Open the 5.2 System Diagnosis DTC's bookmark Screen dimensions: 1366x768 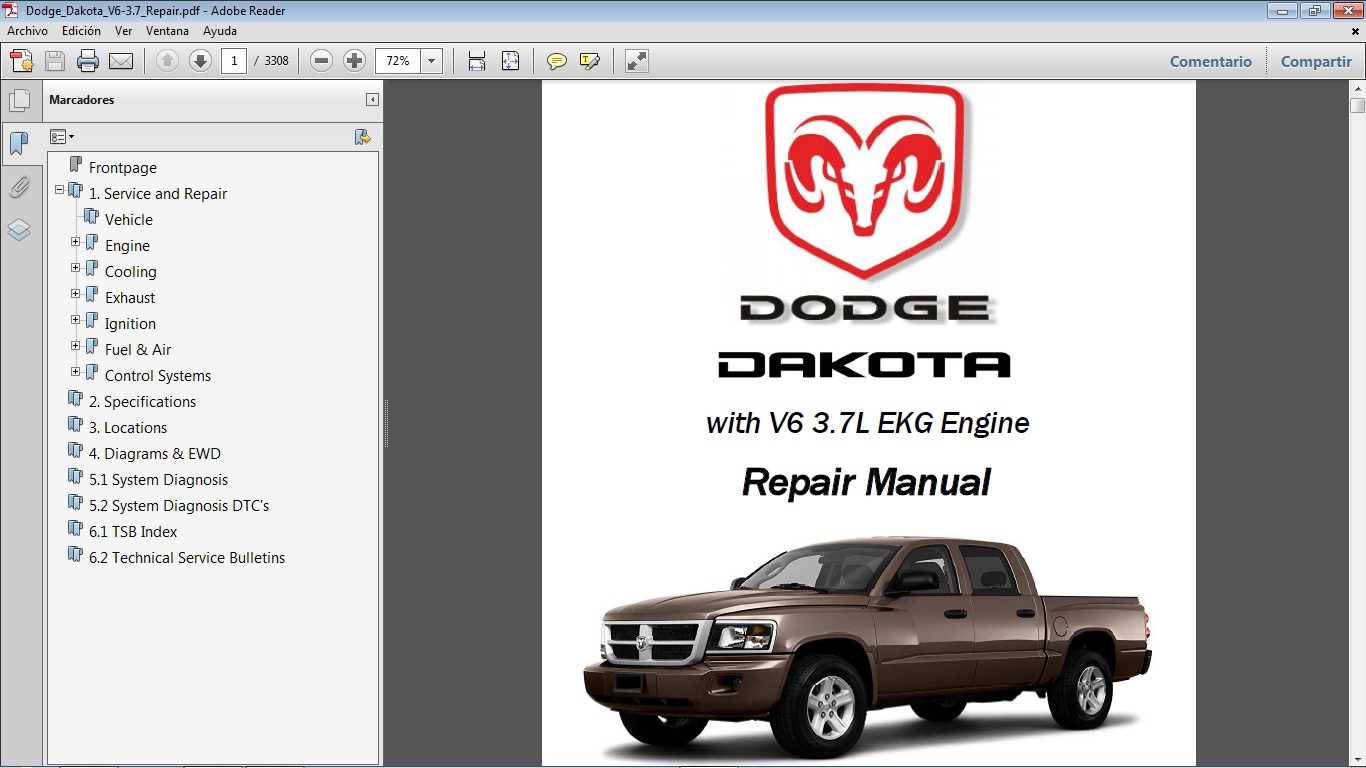click(x=179, y=506)
